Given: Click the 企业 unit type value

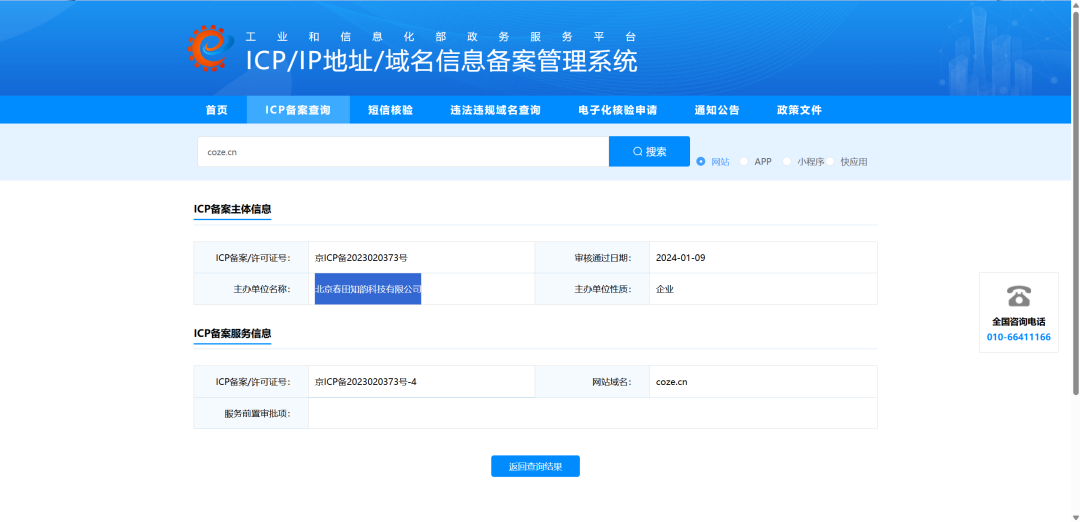Looking at the screenshot, I should [665, 289].
